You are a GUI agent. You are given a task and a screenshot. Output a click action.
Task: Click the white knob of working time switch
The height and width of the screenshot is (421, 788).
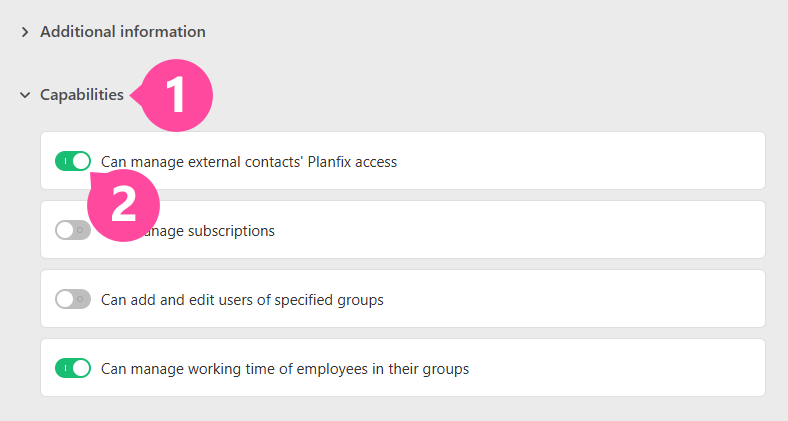(81, 368)
